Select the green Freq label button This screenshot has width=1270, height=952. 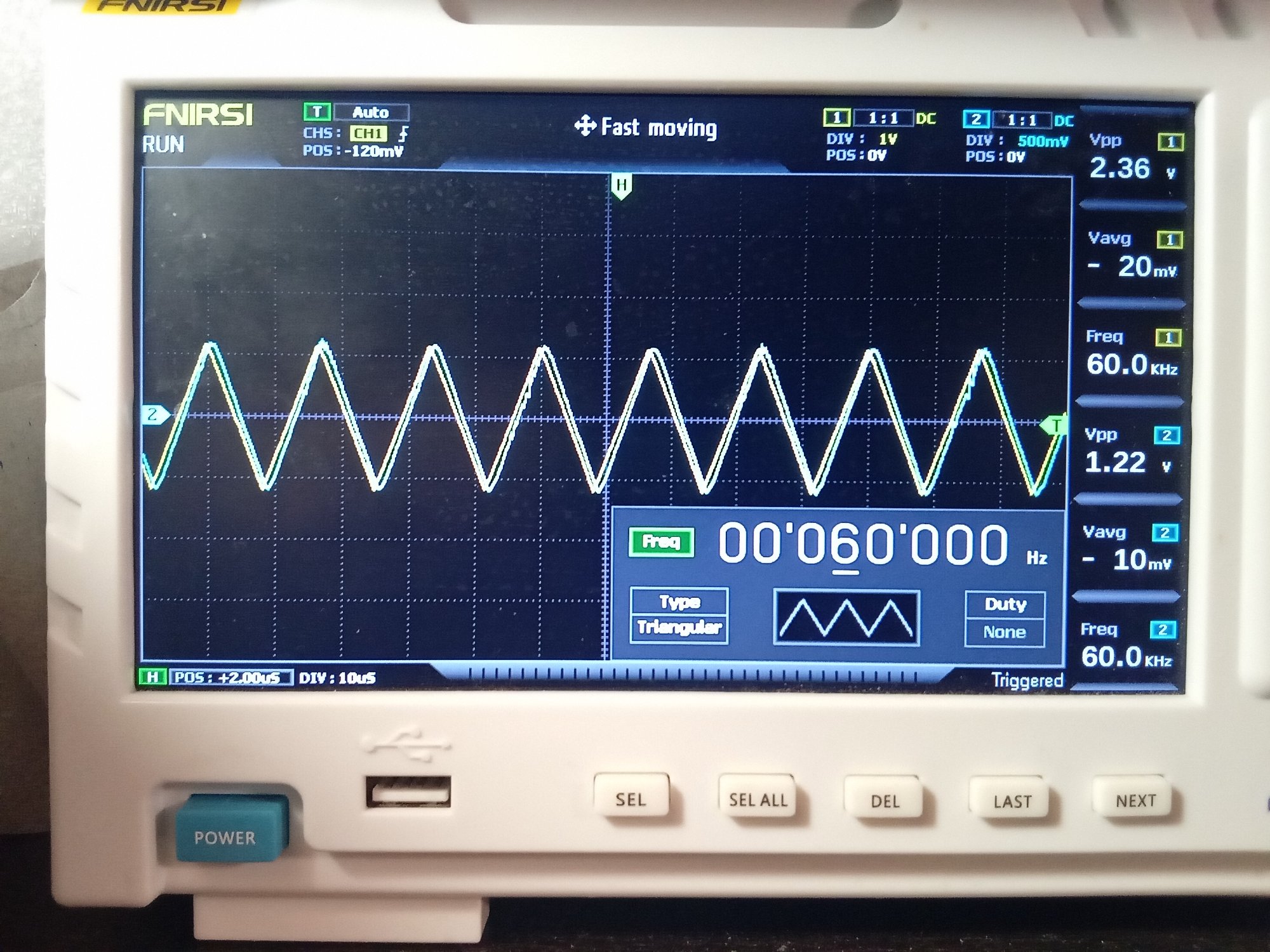661,542
